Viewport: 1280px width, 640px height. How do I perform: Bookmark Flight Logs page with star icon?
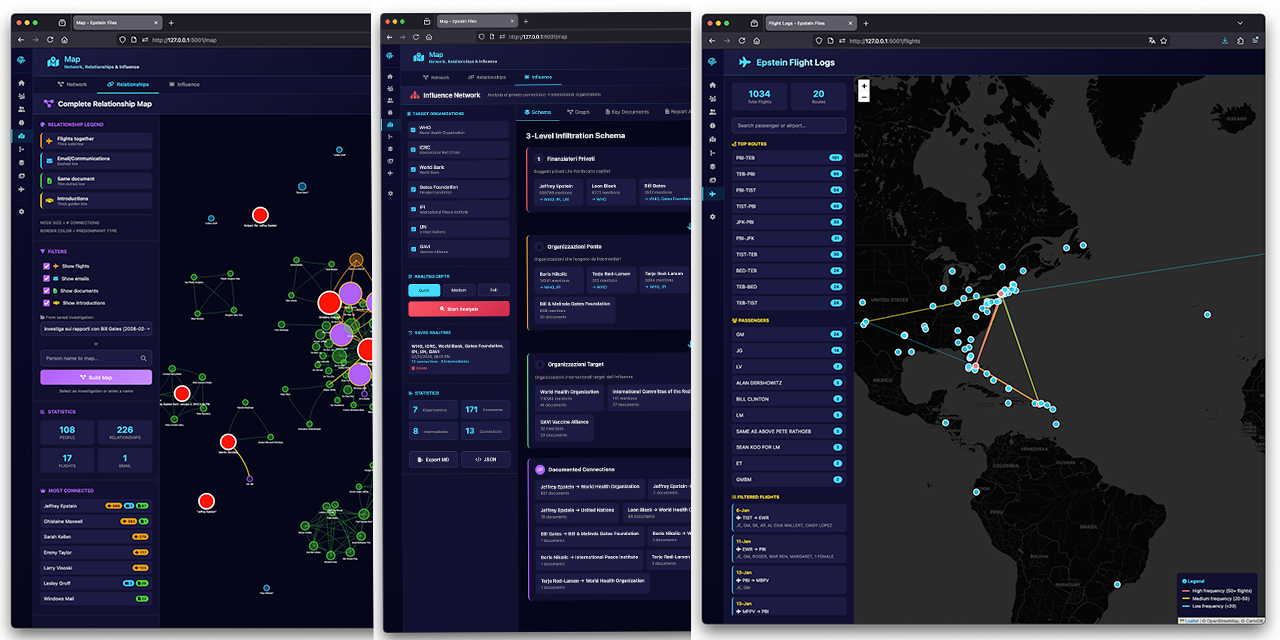(x=1164, y=41)
